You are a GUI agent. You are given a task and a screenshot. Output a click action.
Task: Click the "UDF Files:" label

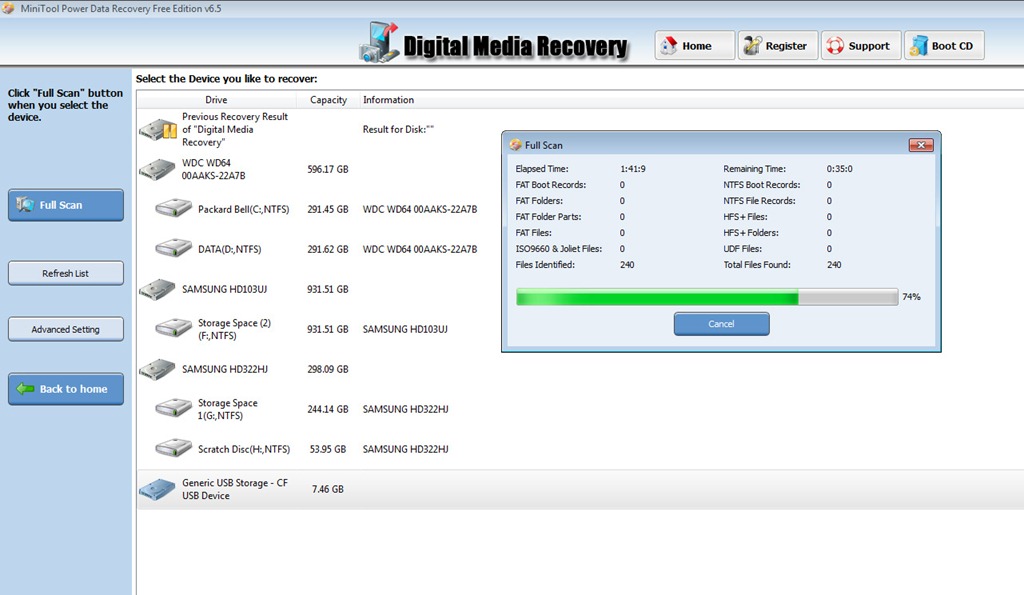743,249
